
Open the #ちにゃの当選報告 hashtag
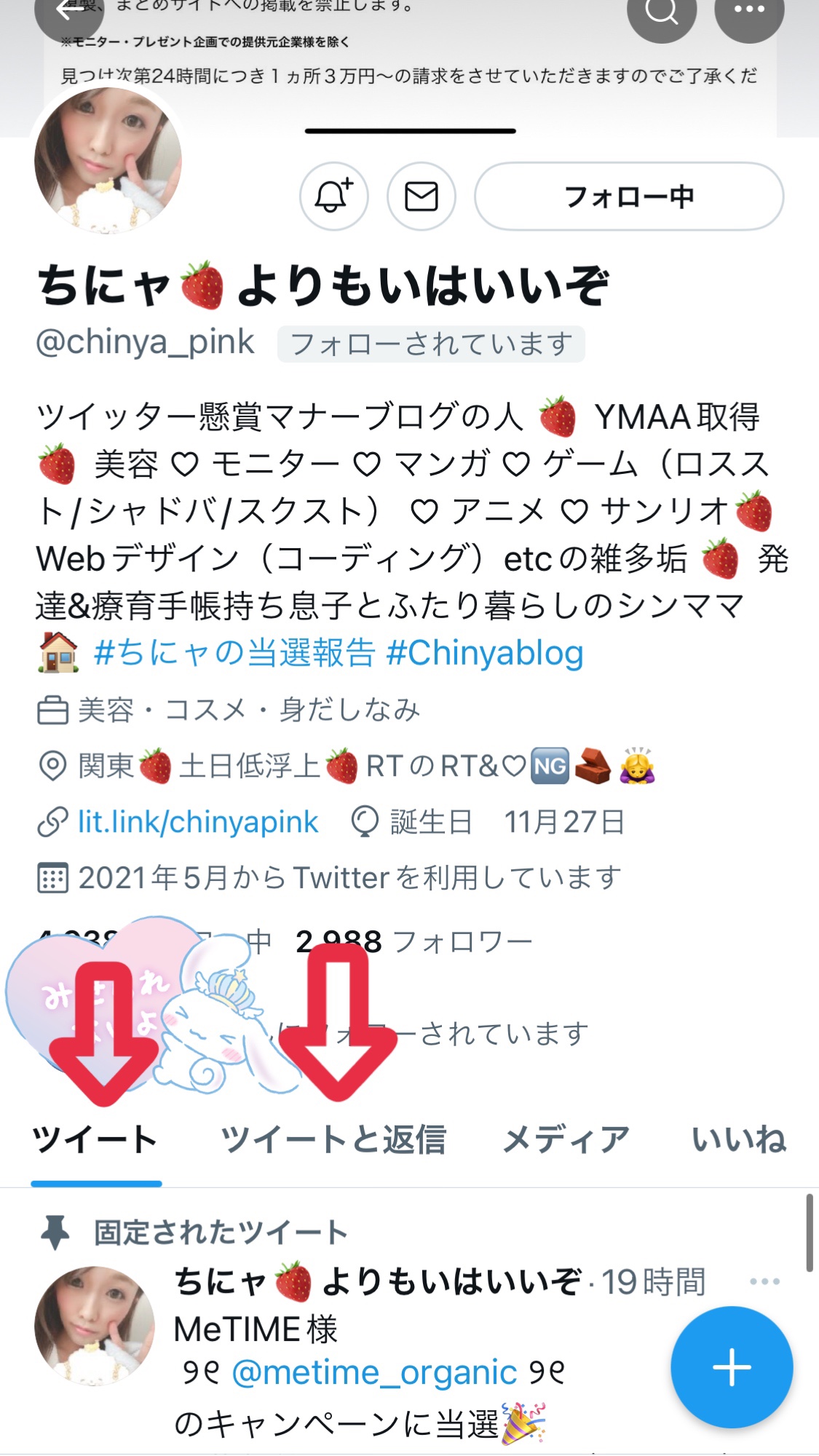(234, 653)
